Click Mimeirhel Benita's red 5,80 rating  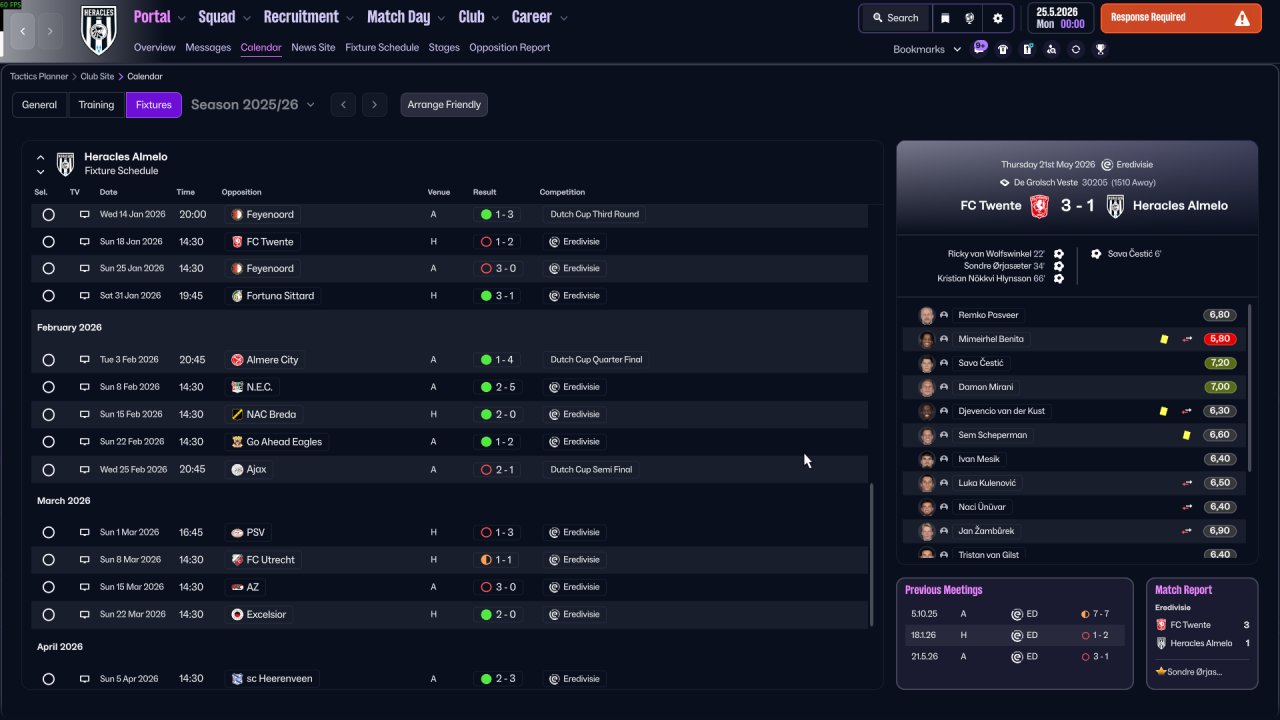coord(1220,339)
